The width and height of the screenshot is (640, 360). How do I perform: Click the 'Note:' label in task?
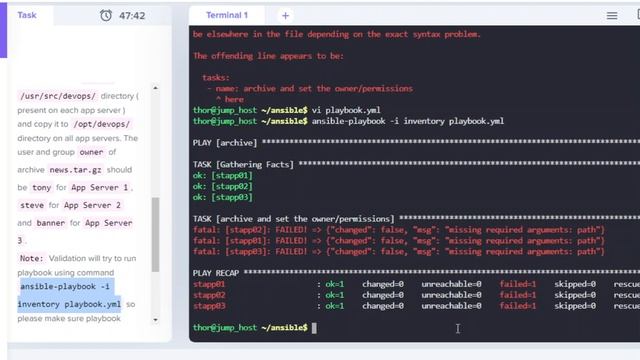31,258
